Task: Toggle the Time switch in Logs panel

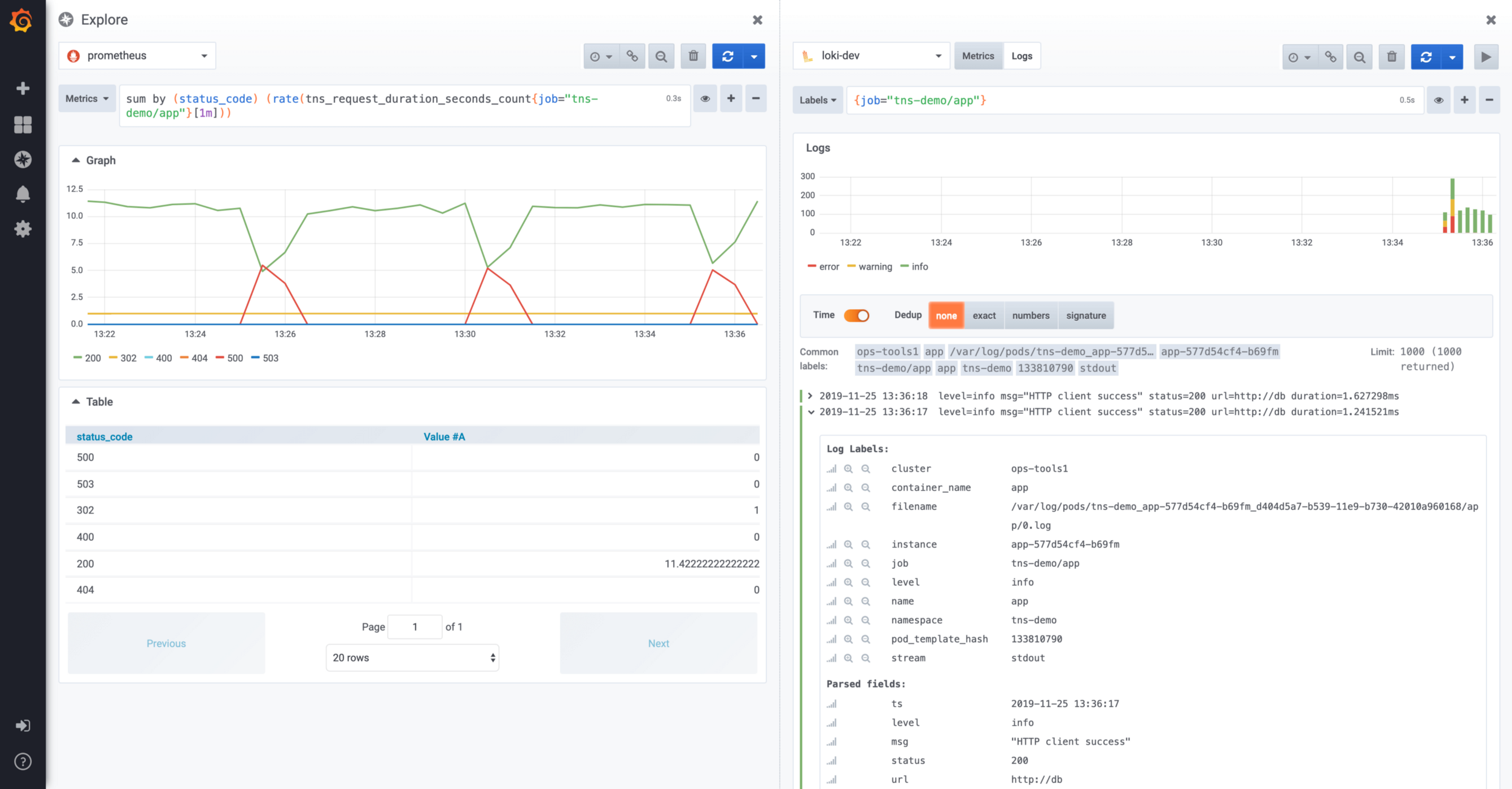Action: 856,314
